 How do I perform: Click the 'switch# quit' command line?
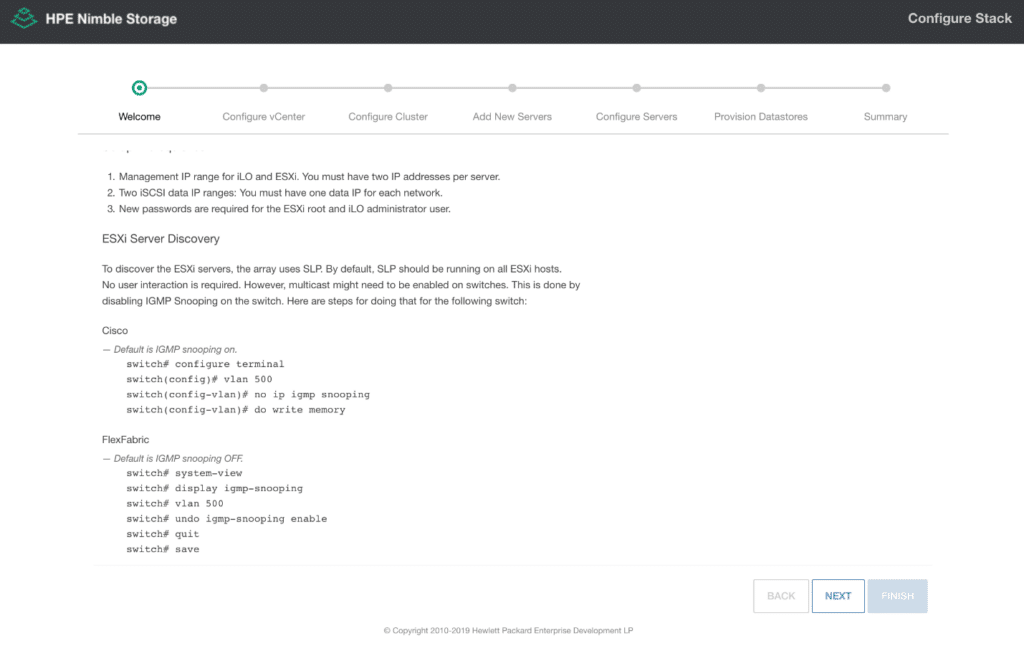click(x=163, y=534)
